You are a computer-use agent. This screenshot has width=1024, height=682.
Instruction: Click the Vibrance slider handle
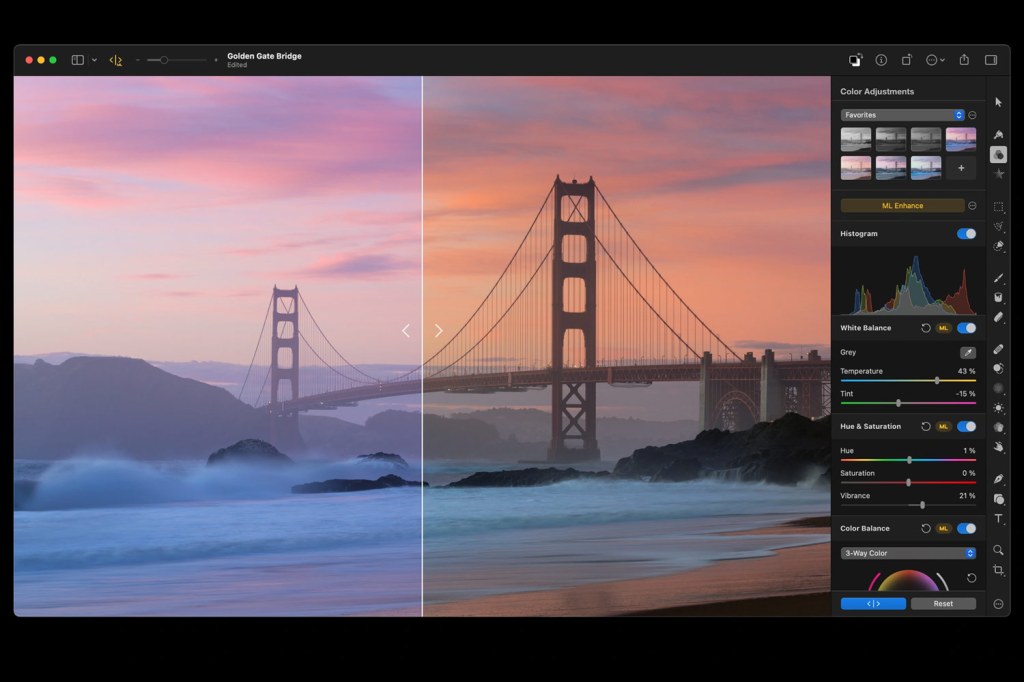(923, 504)
